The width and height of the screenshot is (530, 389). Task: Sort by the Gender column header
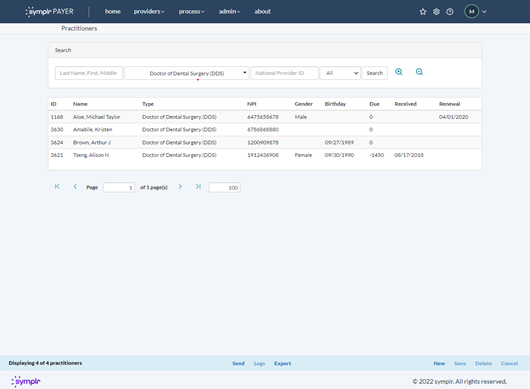pos(304,104)
